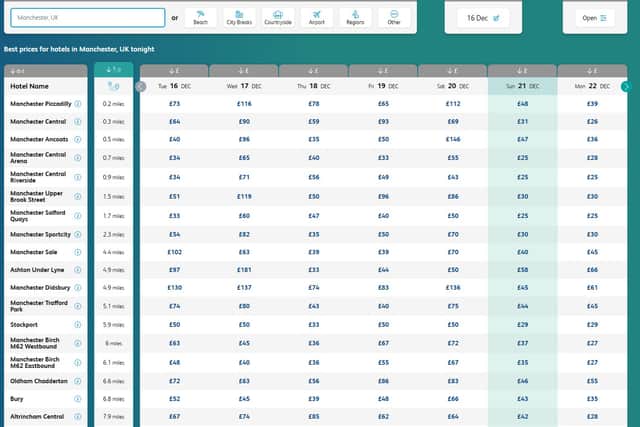Viewport: 640px width, 427px height.
Task: Select Manchester Piccadilly £116 Wednesday price
Action: [x=244, y=104]
